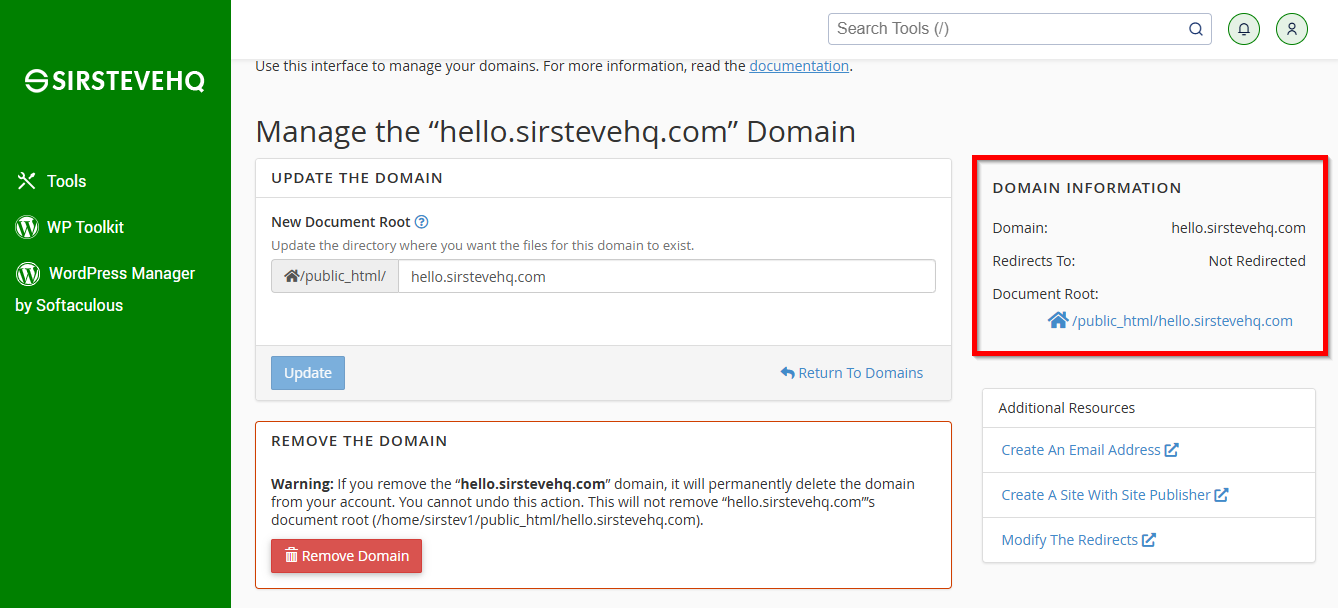Screen dimensions: 1338x608
Task: Click the Document Root: label
Action: [1045, 294]
